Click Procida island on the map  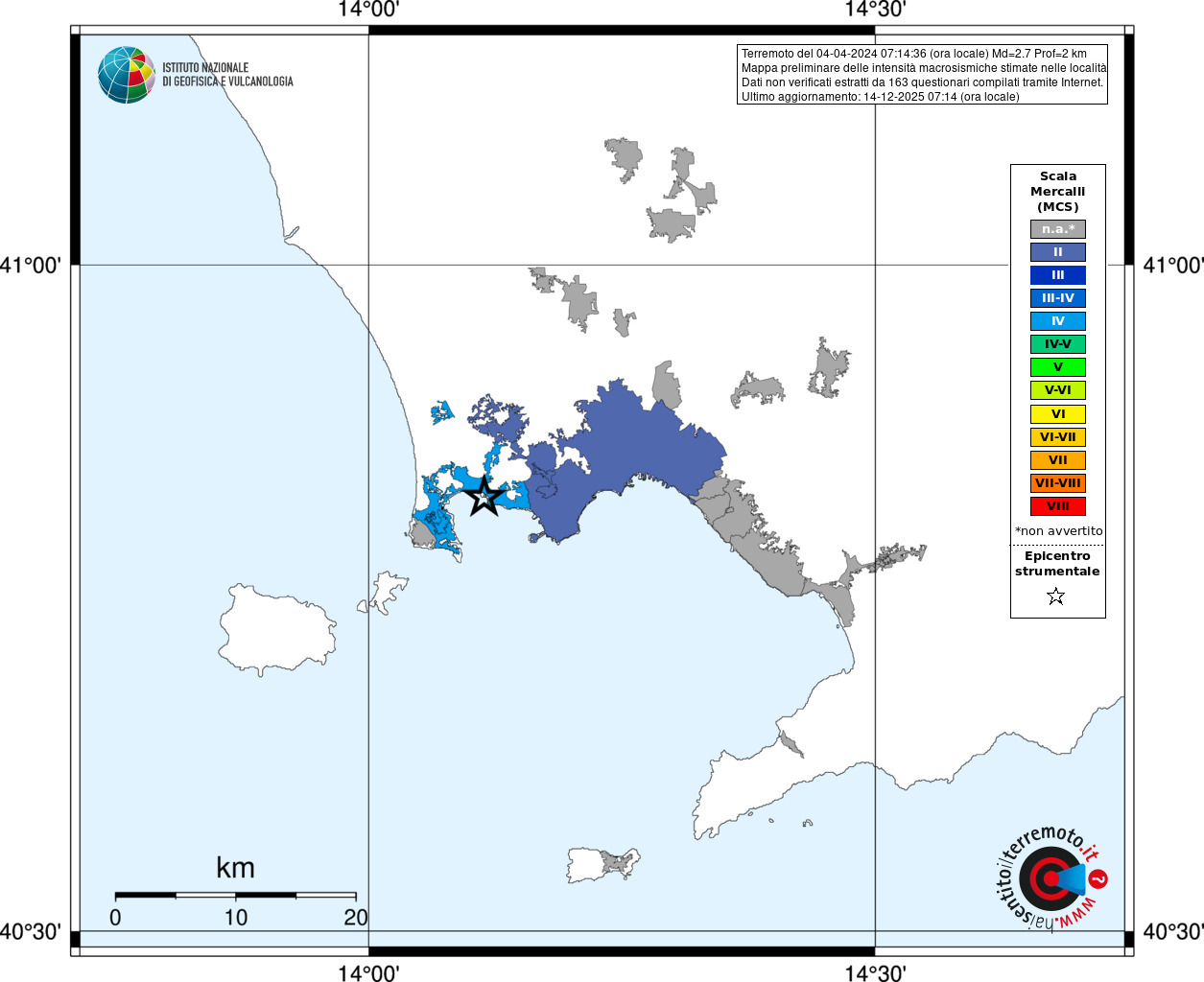point(386,591)
